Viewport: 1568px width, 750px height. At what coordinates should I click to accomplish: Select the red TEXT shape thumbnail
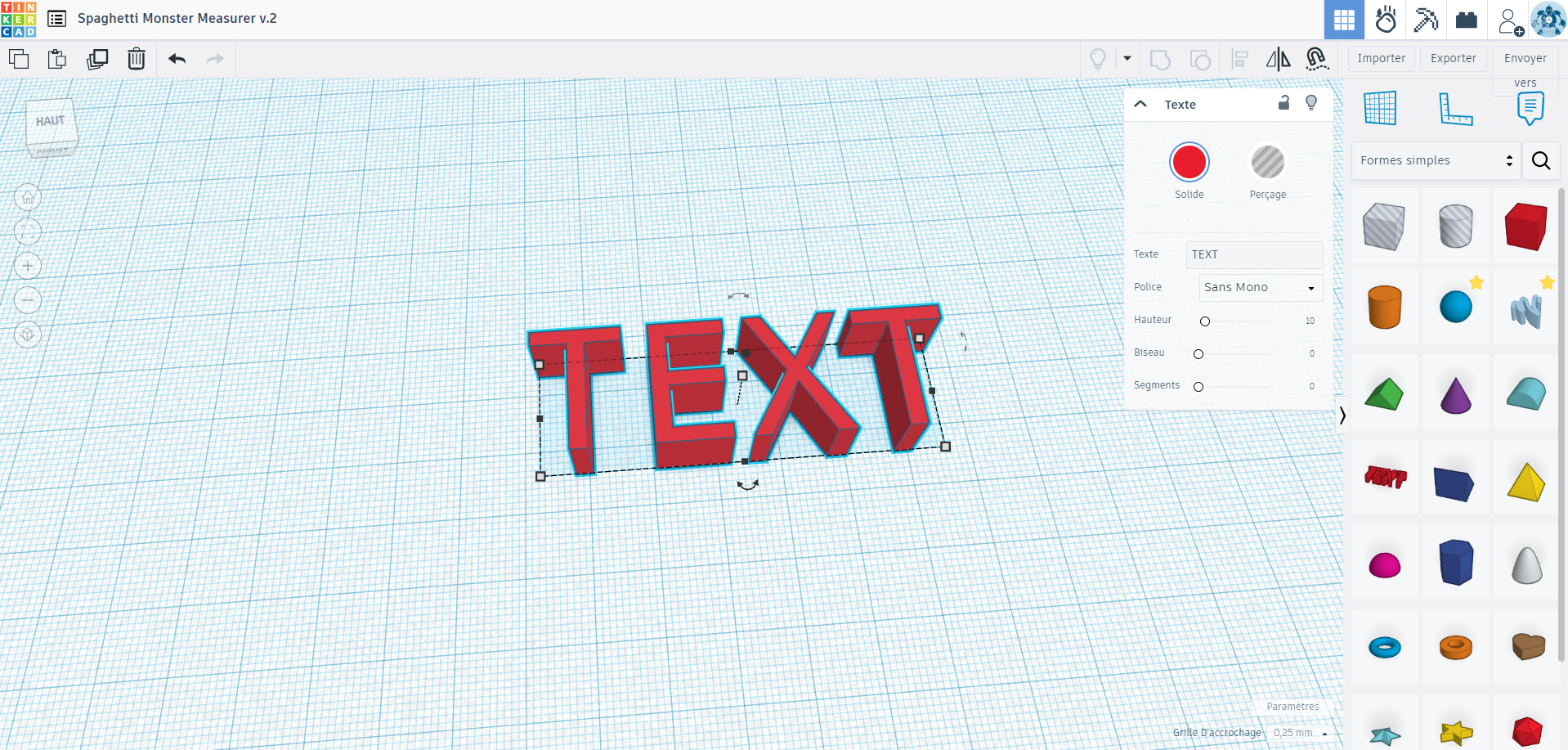click(1386, 476)
